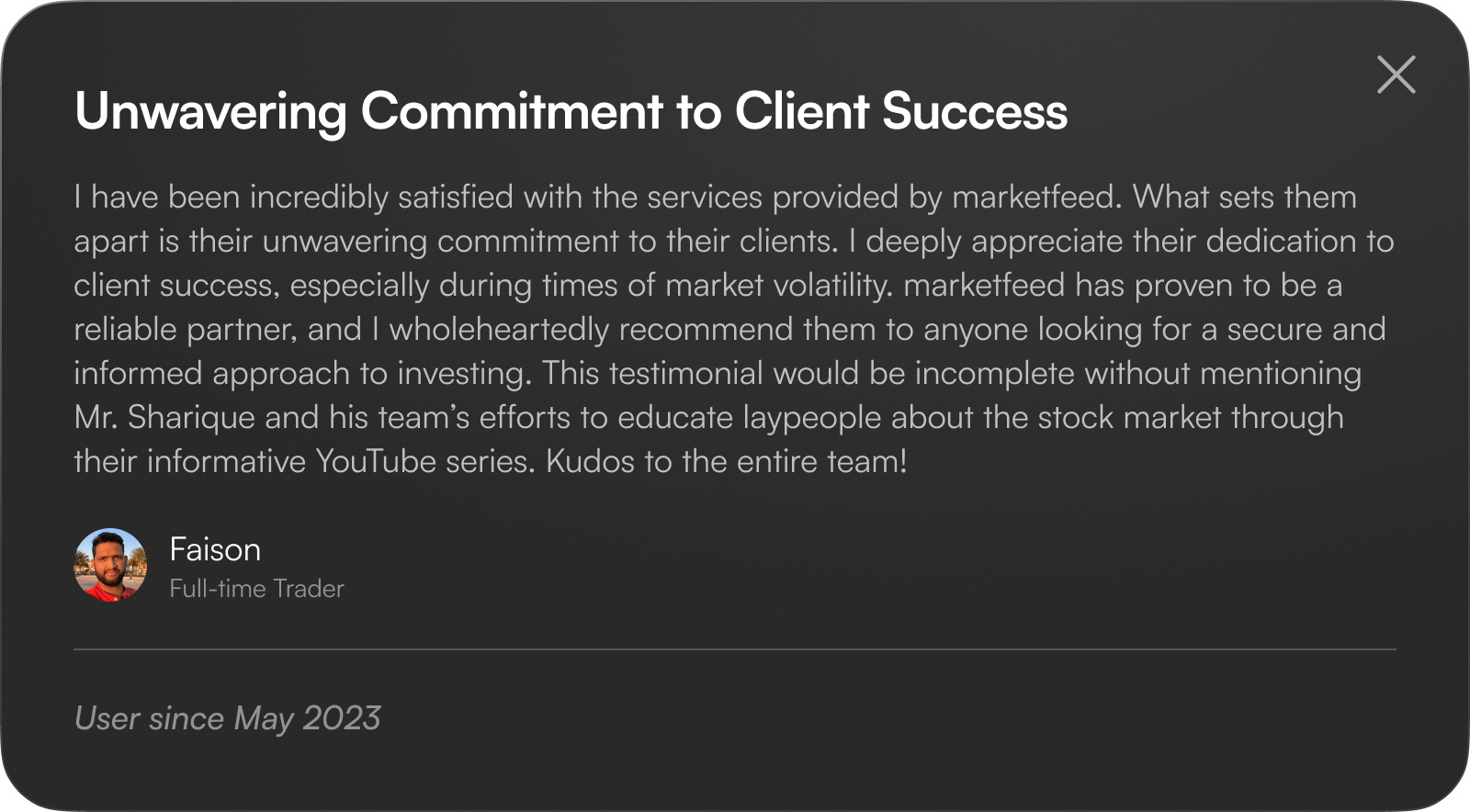Click the User since May 2023 text
This screenshot has width=1470, height=812.
point(227,718)
